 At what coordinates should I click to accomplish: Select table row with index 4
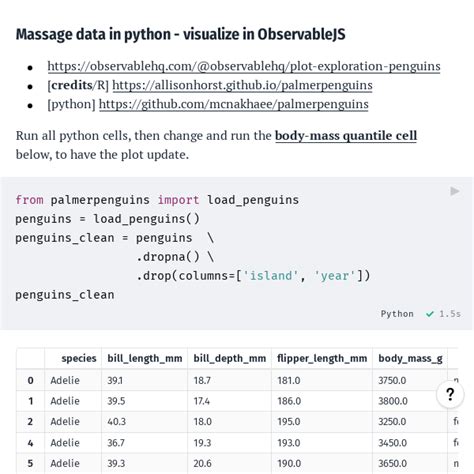click(x=237, y=443)
